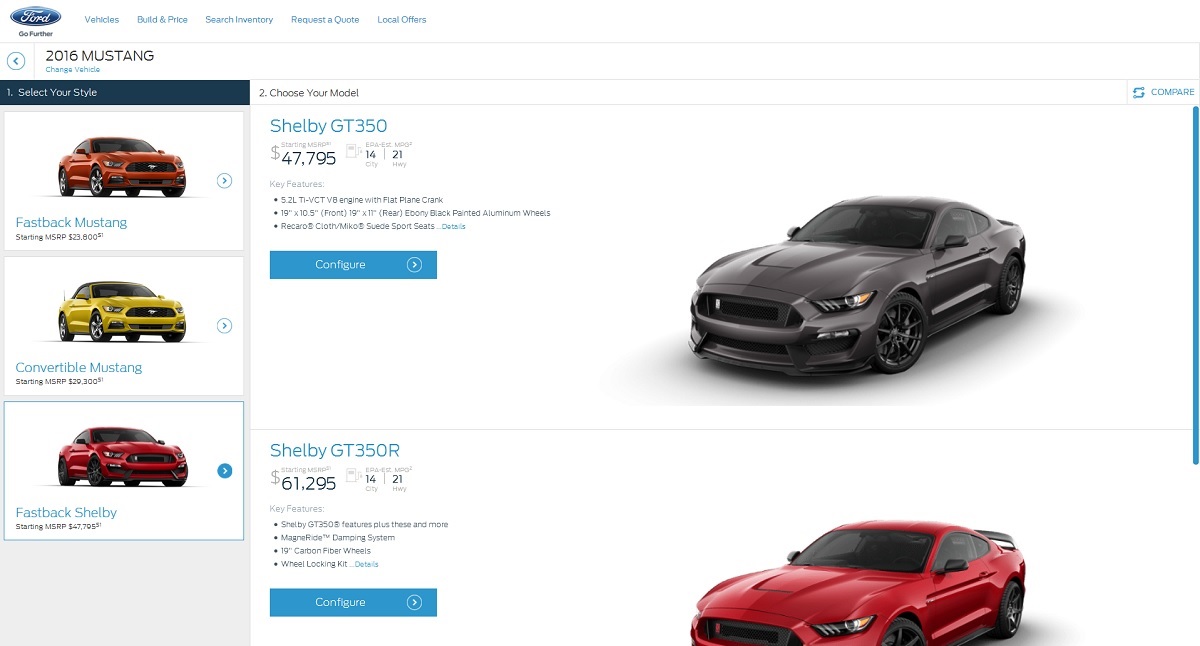1200x646 pixels.
Task: Open the Vehicles menu
Action: point(102,20)
